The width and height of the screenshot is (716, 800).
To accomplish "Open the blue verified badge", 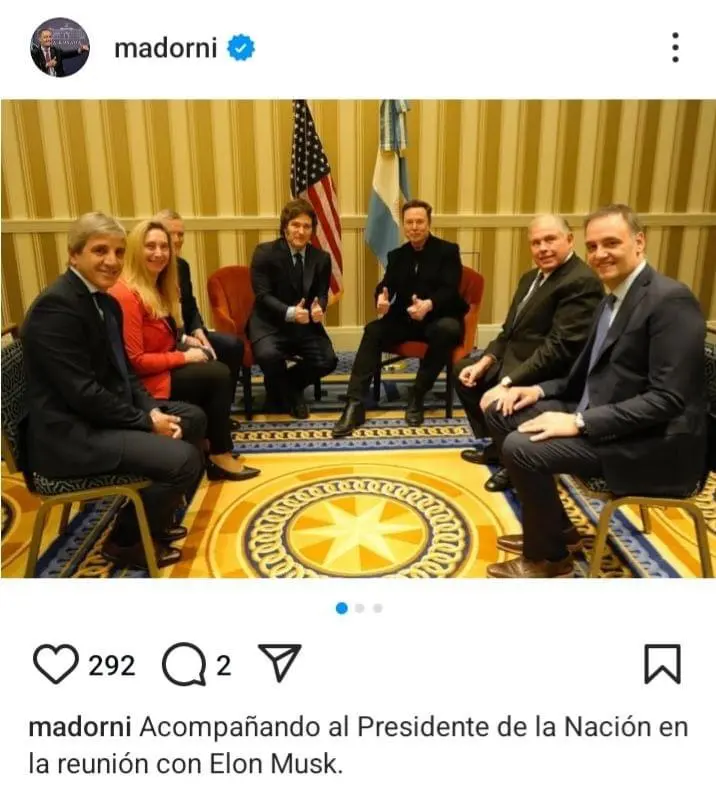I will (x=241, y=48).
